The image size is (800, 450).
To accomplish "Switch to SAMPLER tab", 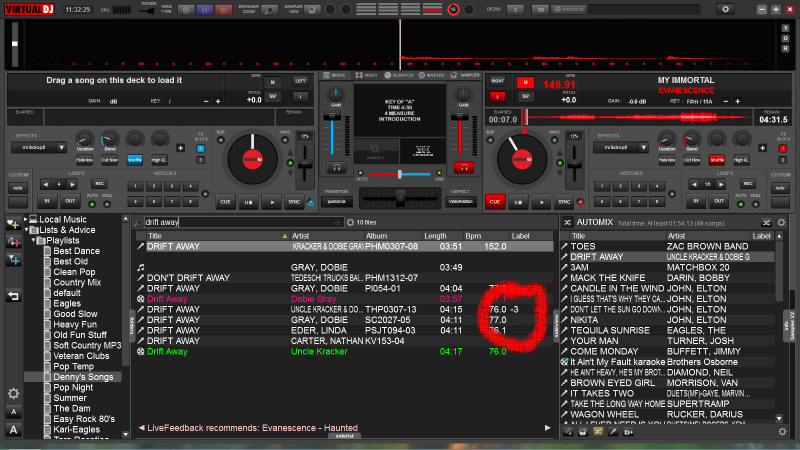I will 465,75.
